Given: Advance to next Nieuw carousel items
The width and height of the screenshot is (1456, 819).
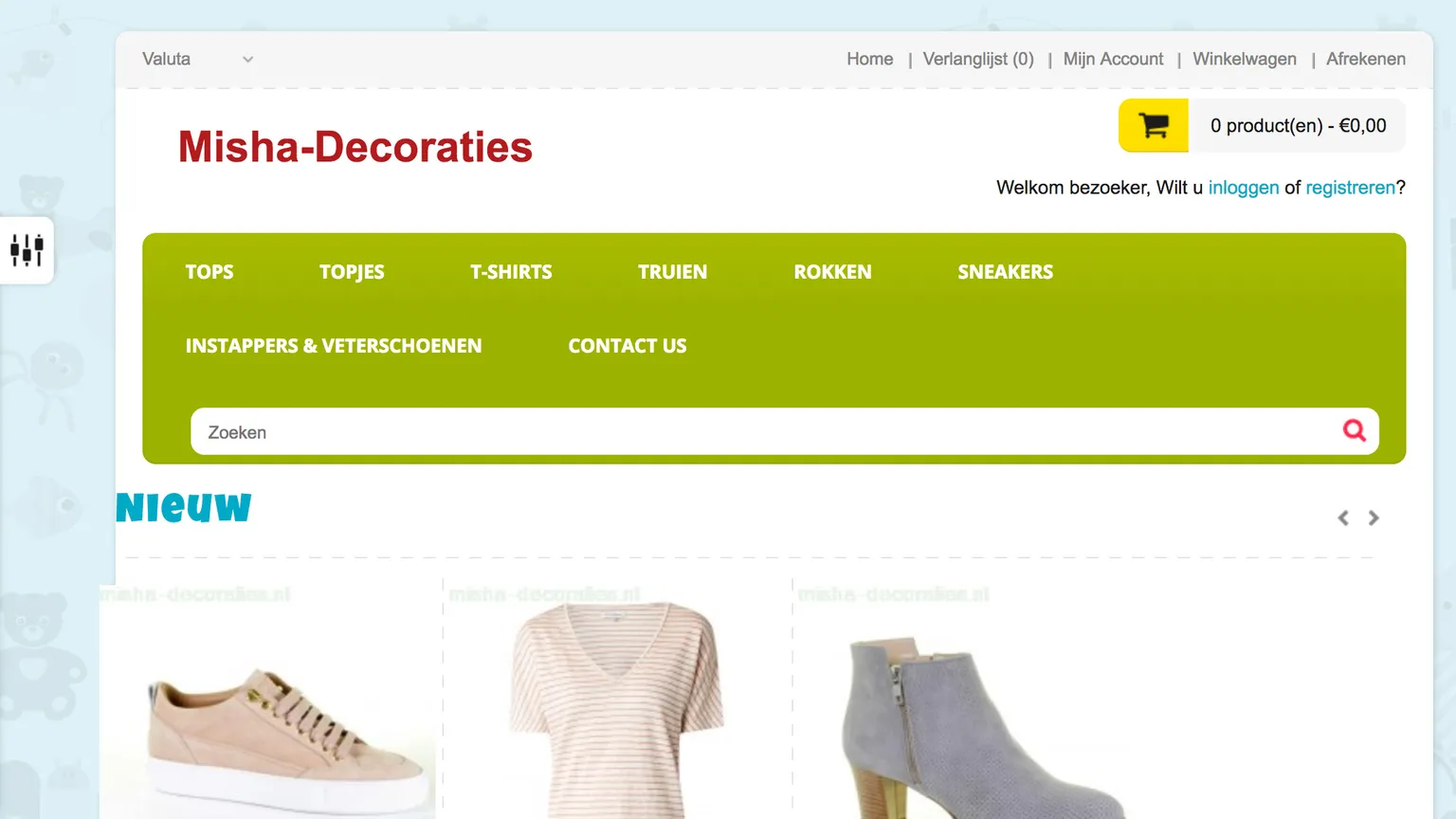Looking at the screenshot, I should [1374, 518].
